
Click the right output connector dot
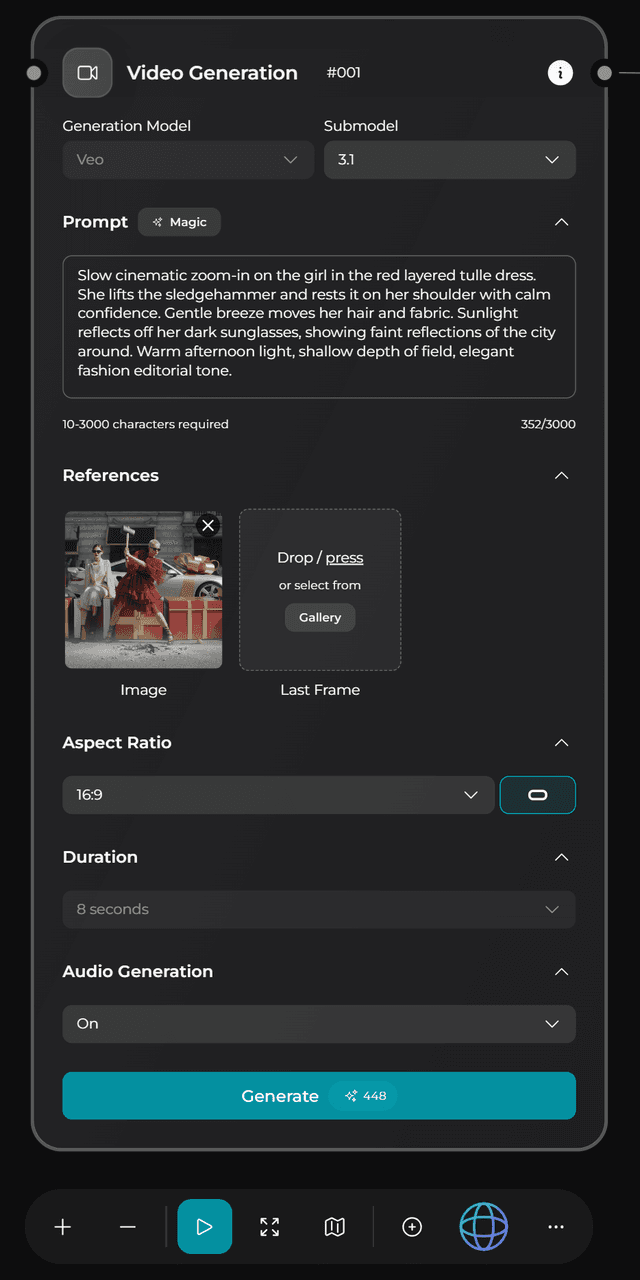(604, 73)
